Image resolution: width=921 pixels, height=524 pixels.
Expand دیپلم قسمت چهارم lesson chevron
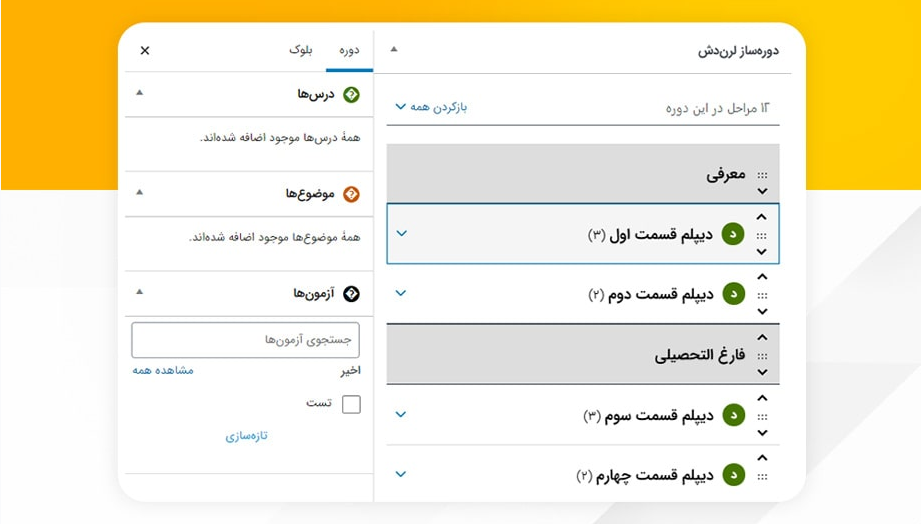(x=401, y=474)
